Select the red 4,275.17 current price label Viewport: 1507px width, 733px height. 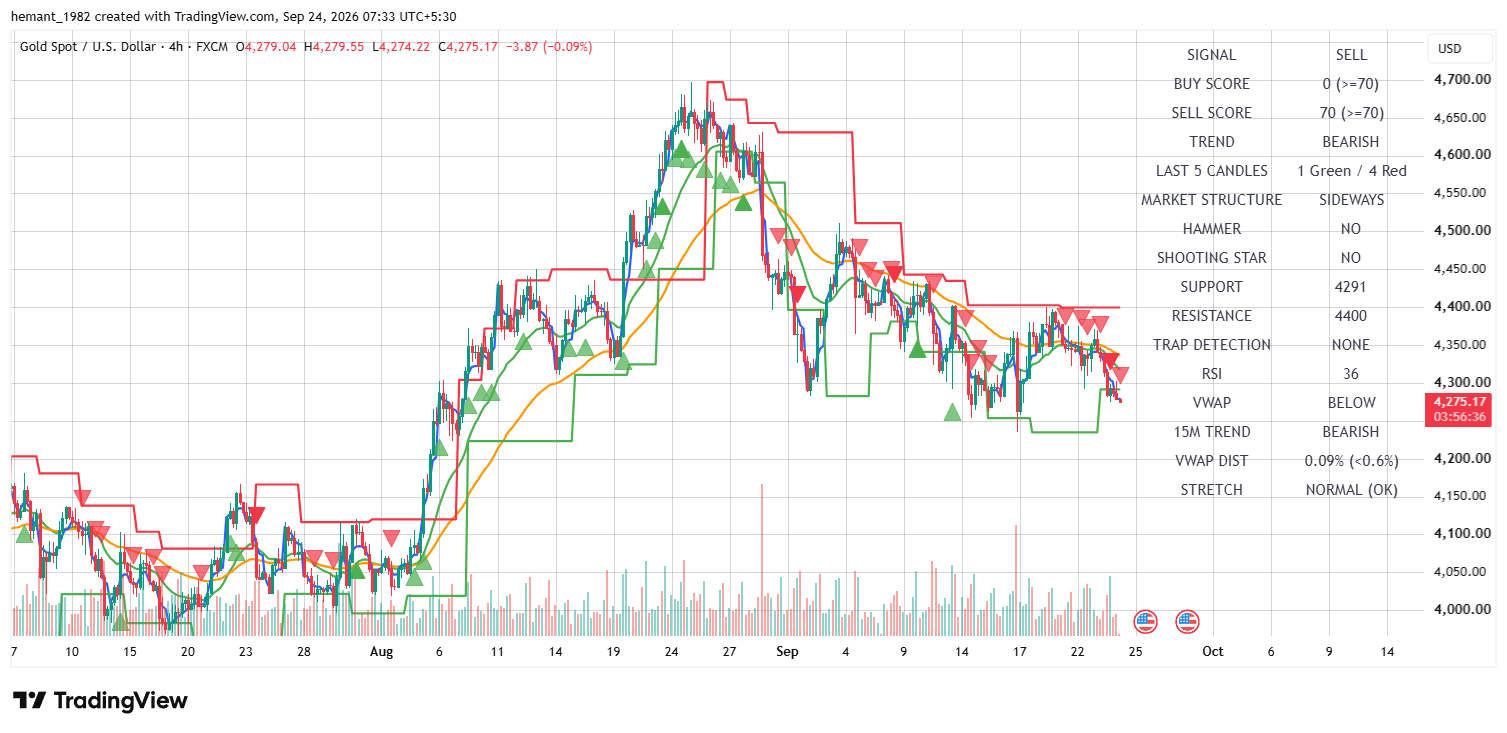pyautogui.click(x=1458, y=402)
